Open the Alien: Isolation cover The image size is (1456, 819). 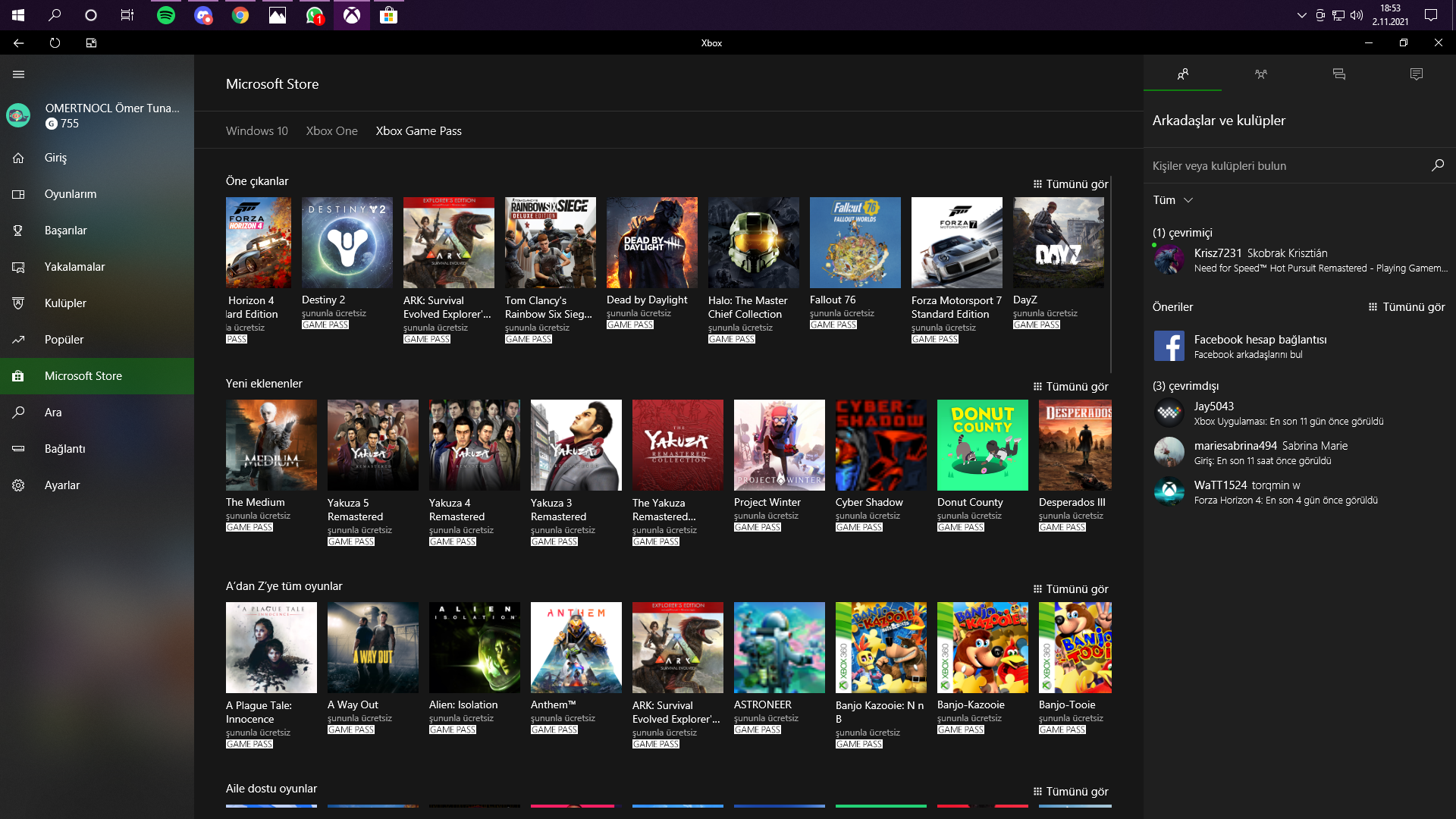[475, 648]
